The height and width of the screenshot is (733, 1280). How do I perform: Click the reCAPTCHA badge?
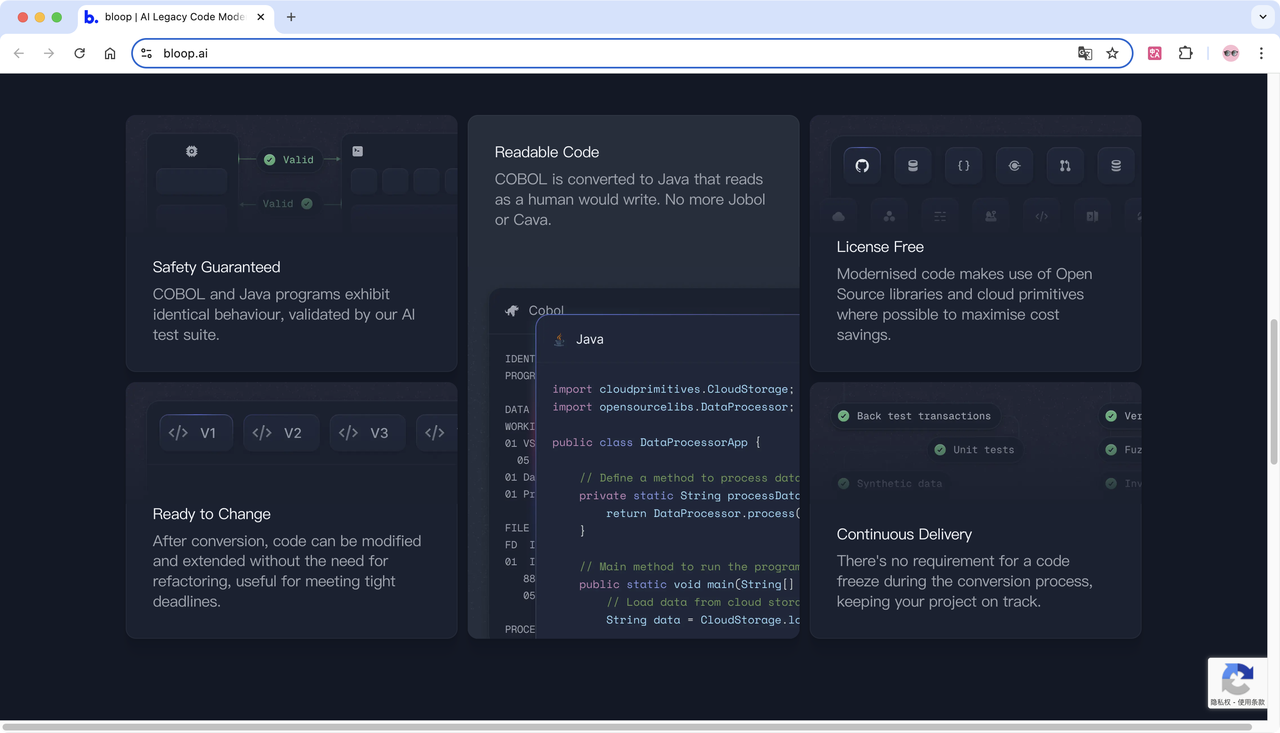point(1238,683)
